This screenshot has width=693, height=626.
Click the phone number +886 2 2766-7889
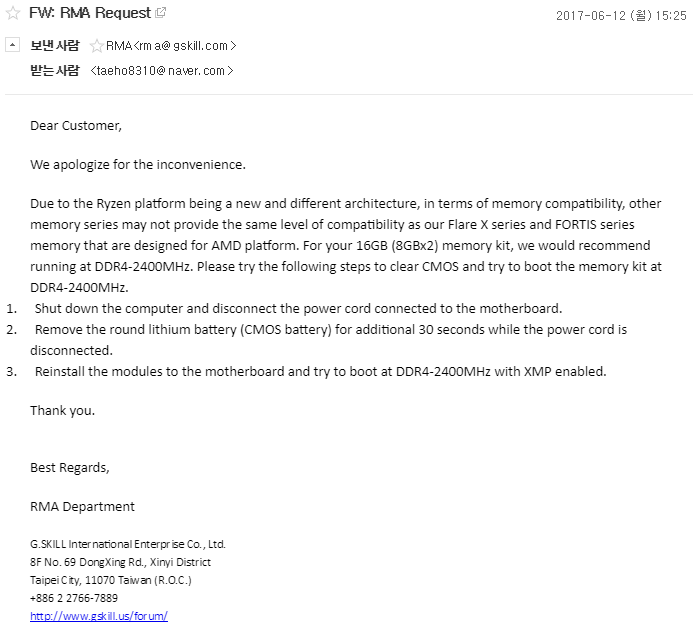[74, 598]
